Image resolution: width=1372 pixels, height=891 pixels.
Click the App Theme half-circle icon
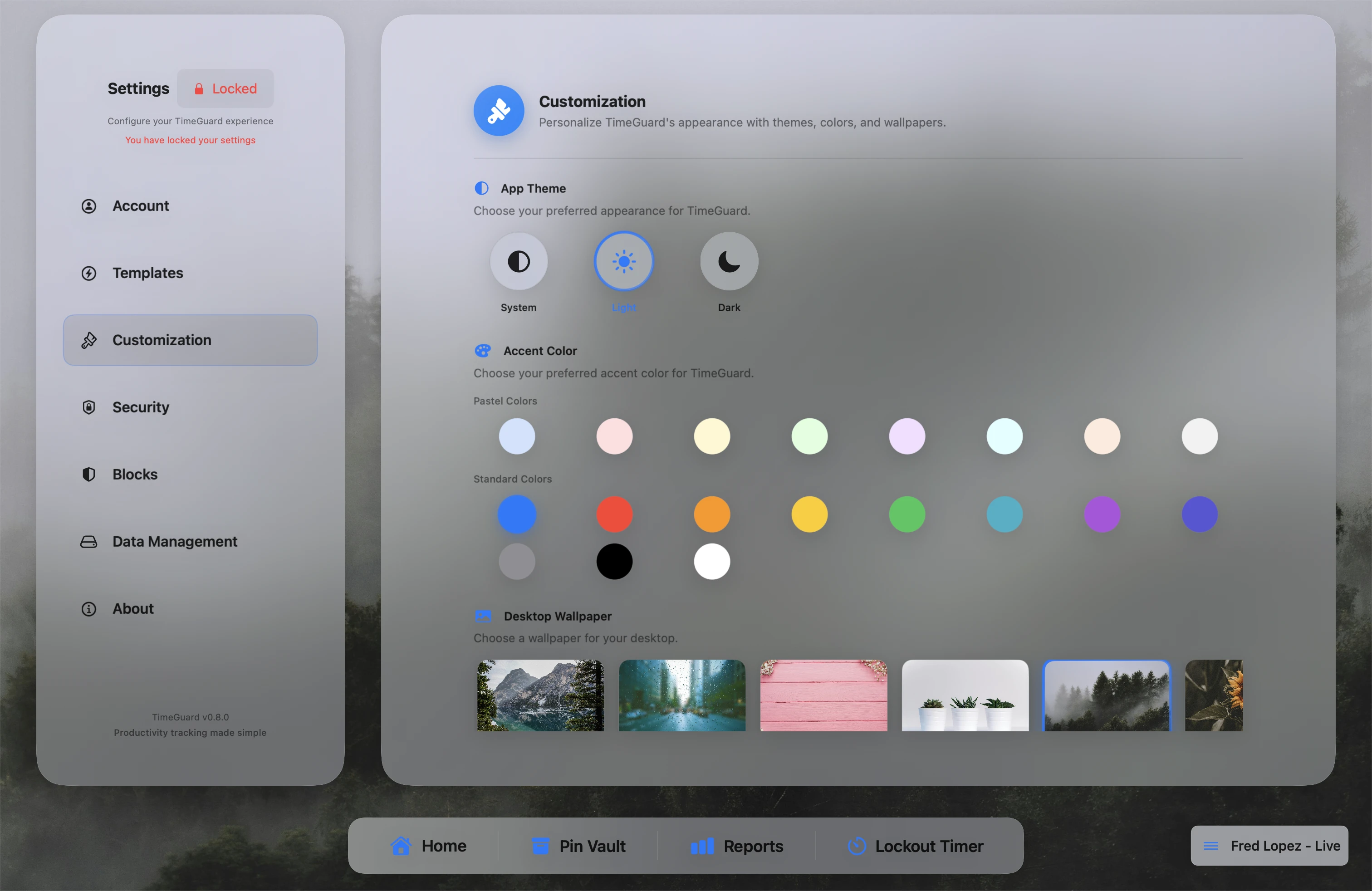point(481,188)
